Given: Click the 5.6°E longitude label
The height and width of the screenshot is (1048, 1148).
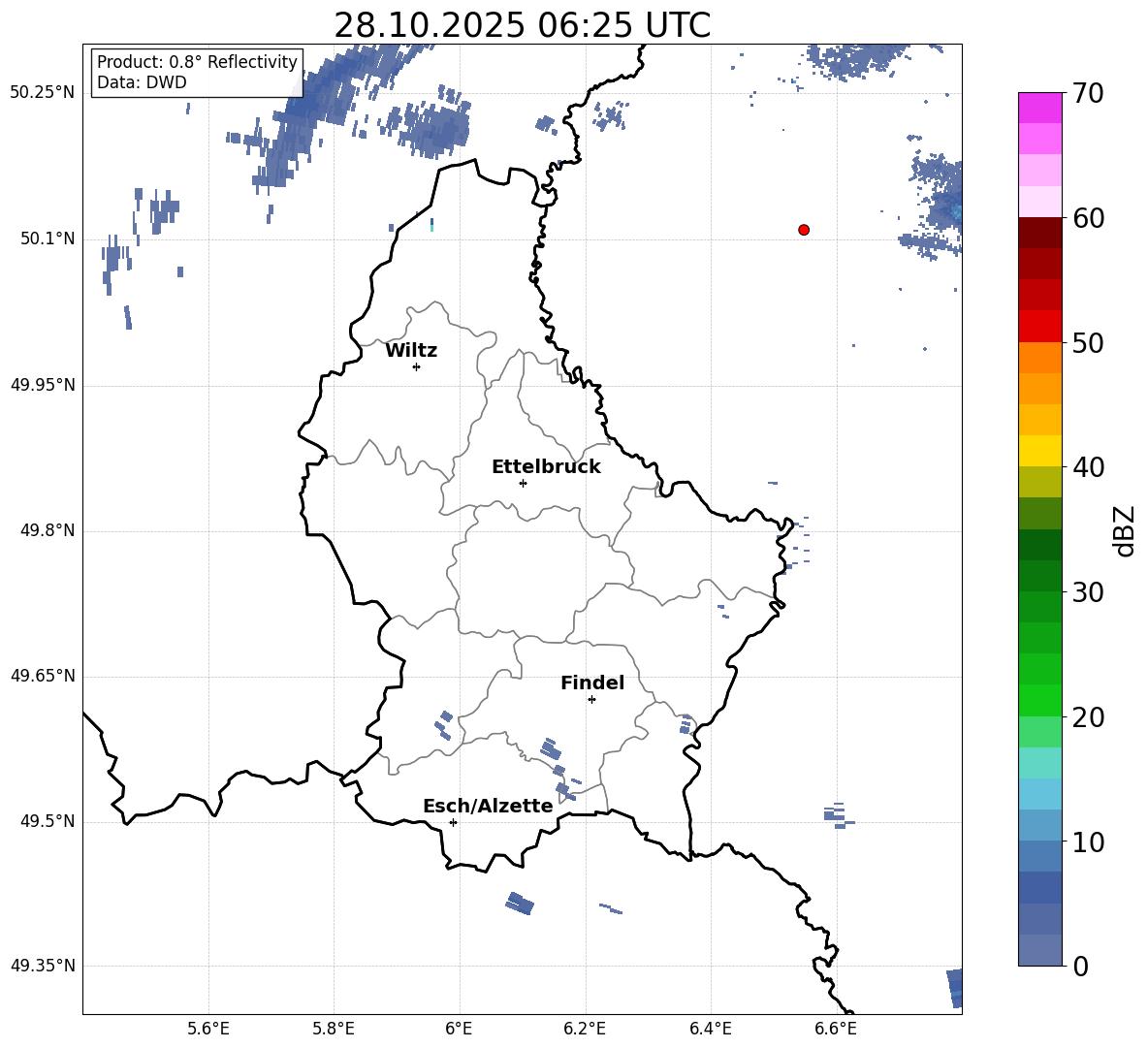Looking at the screenshot, I should click(208, 1029).
